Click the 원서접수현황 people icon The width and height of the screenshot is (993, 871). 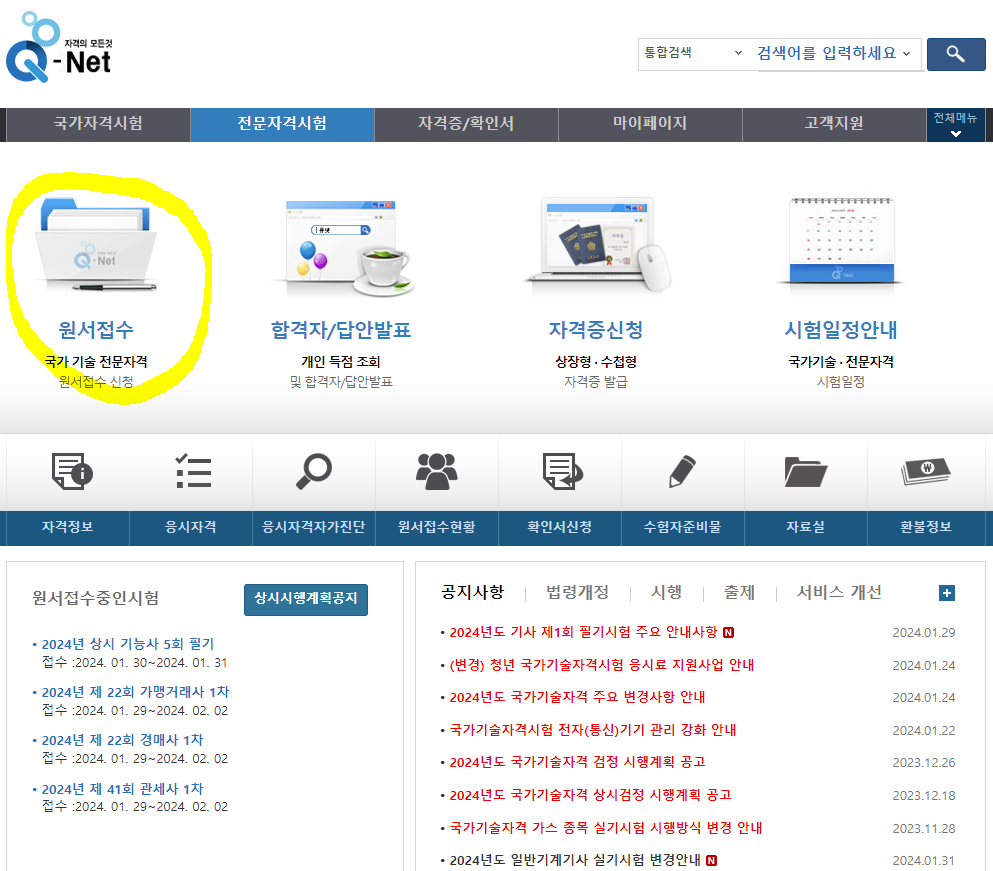436,471
